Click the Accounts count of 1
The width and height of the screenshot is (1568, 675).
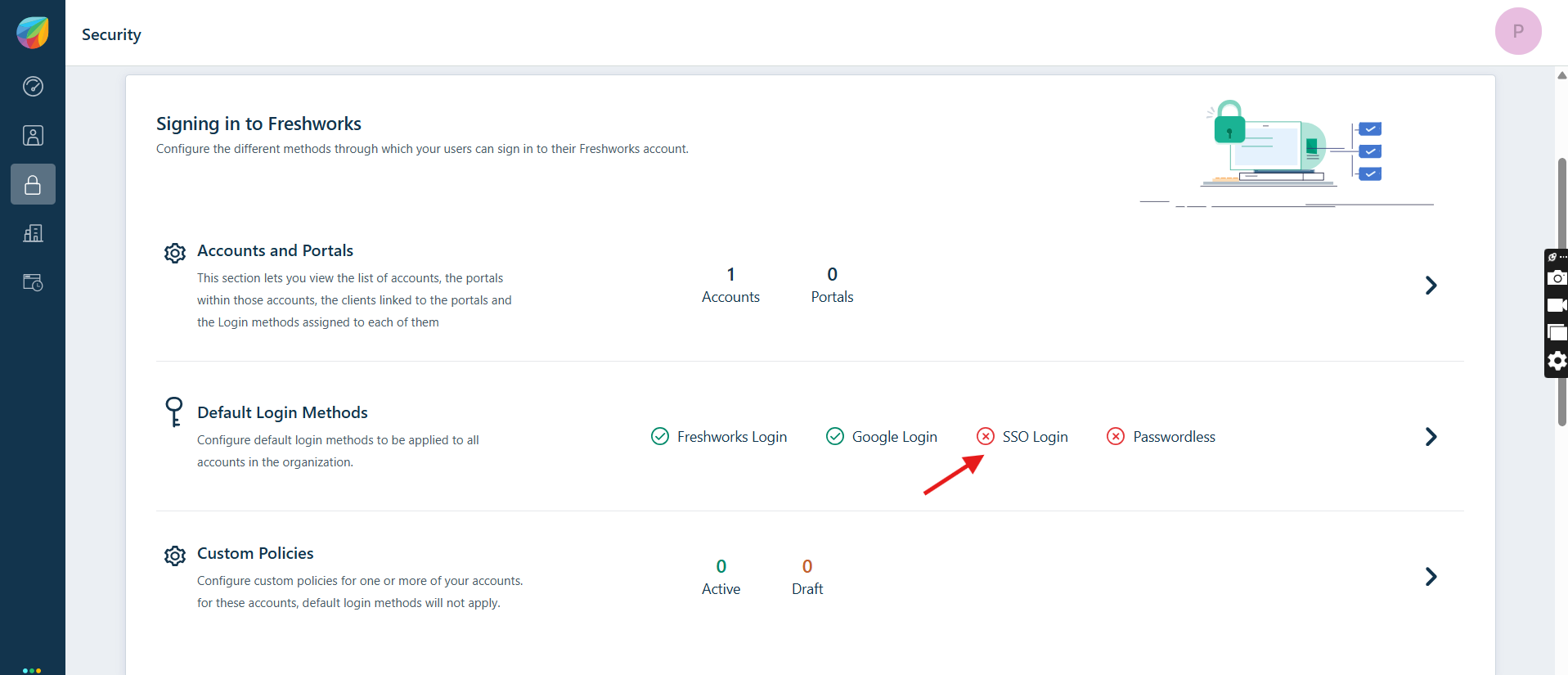tap(730, 274)
